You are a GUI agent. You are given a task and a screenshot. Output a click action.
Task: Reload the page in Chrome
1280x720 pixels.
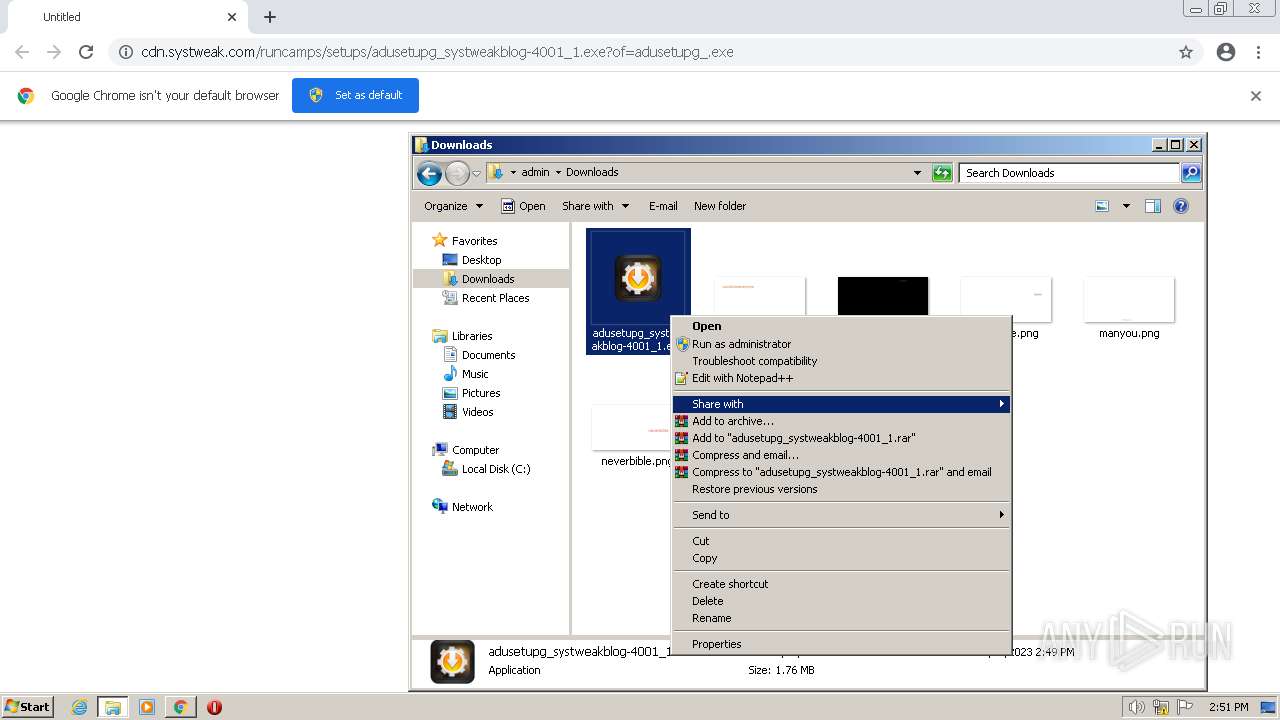tap(86, 52)
